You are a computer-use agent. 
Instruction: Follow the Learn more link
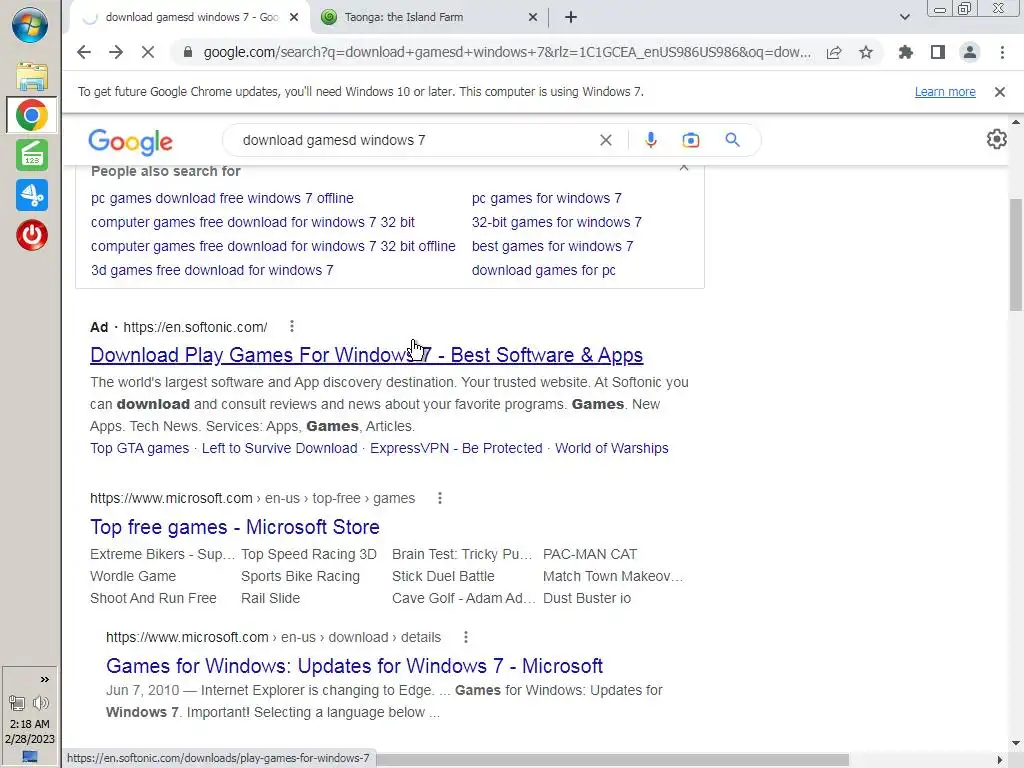(945, 92)
